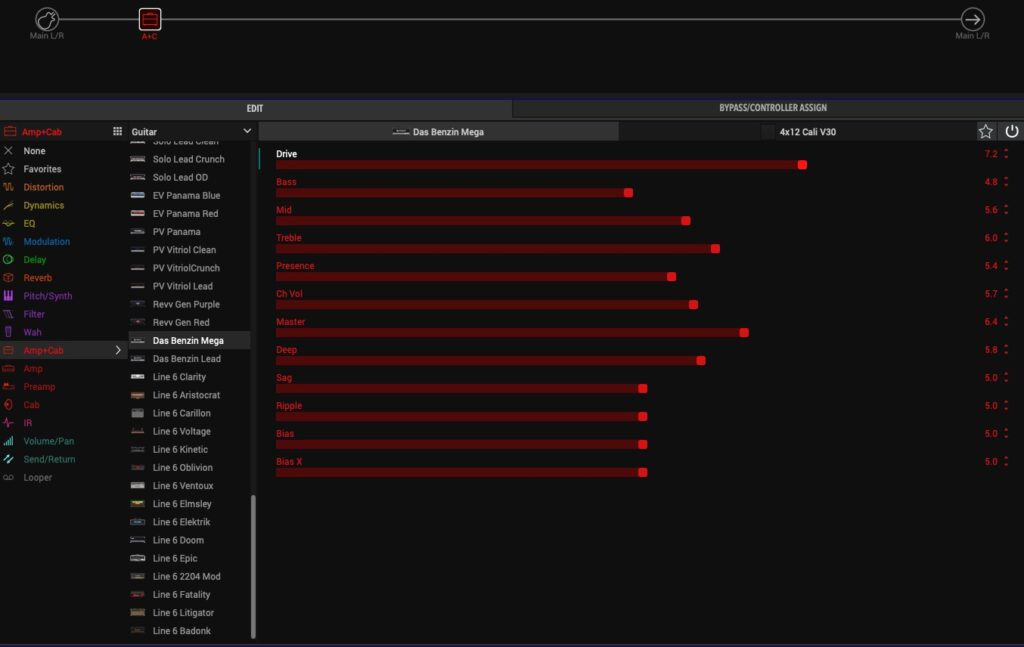Click the input block icon on signal chain
The height and width of the screenshot is (647, 1024).
coord(47,19)
